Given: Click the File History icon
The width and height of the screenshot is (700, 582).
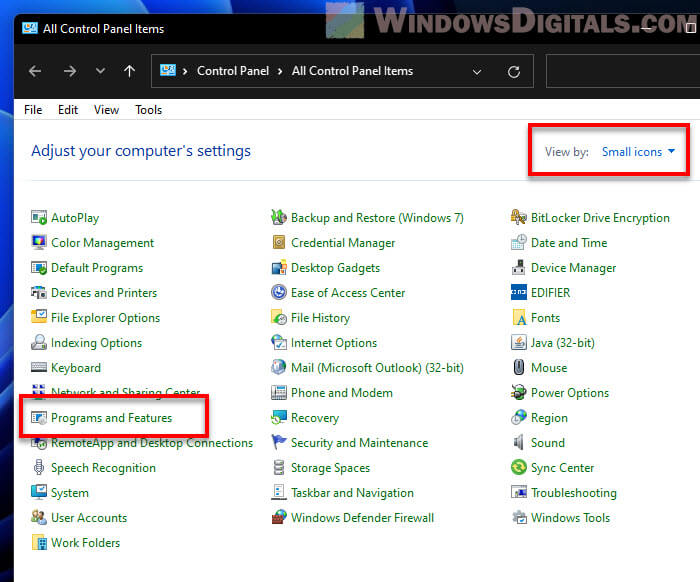Looking at the screenshot, I should pyautogui.click(x=279, y=318).
